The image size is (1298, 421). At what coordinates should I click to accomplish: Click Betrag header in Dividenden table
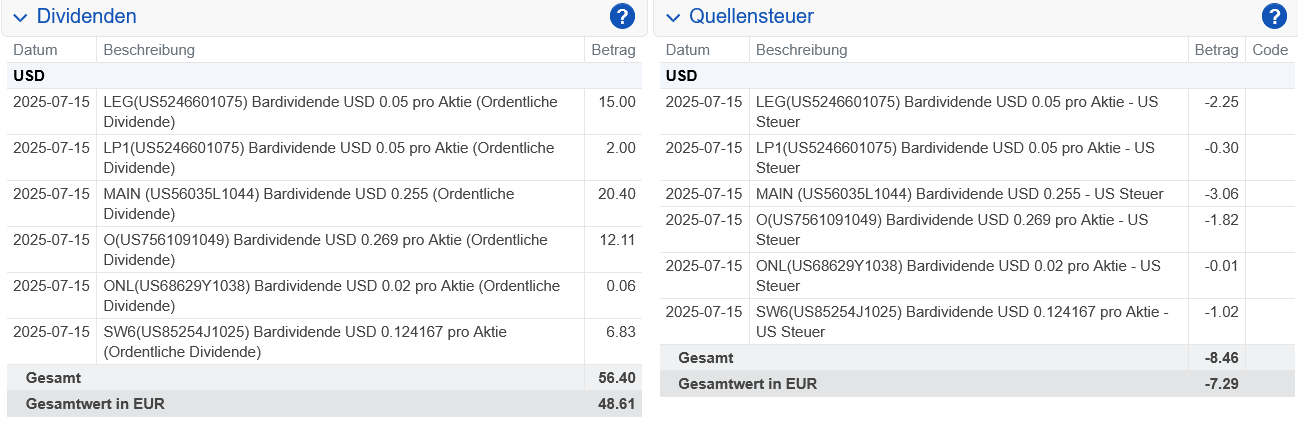tap(613, 50)
